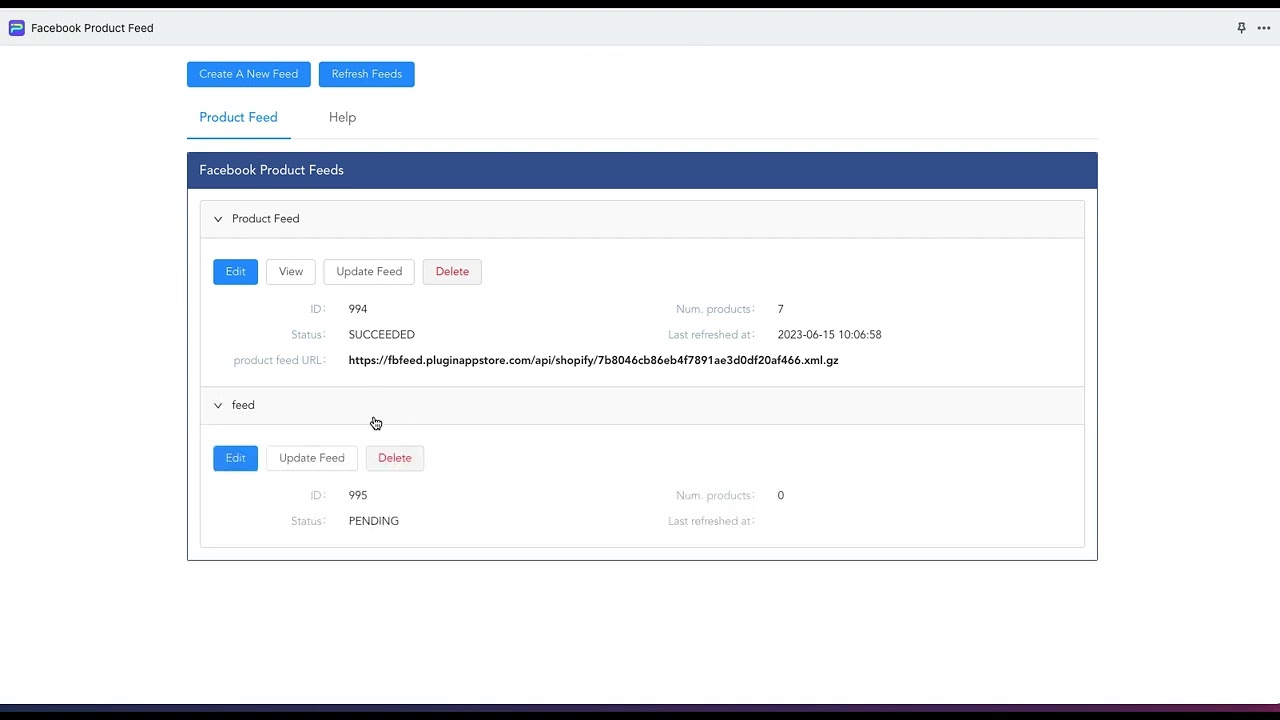The width and height of the screenshot is (1280, 720).
Task: View the feed with ID 994
Action: (290, 271)
